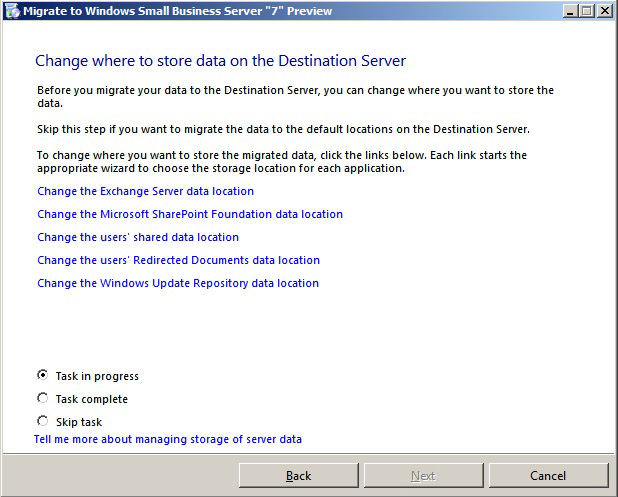Viewport: 618px width, 497px height.
Task: Open "Tell me more about managing storage" link
Action: click(168, 439)
